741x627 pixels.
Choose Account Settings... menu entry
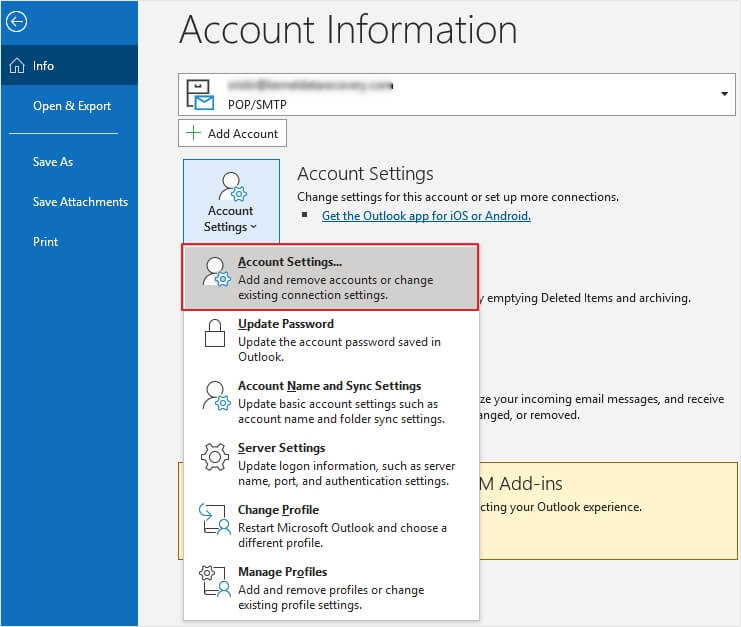click(330, 277)
